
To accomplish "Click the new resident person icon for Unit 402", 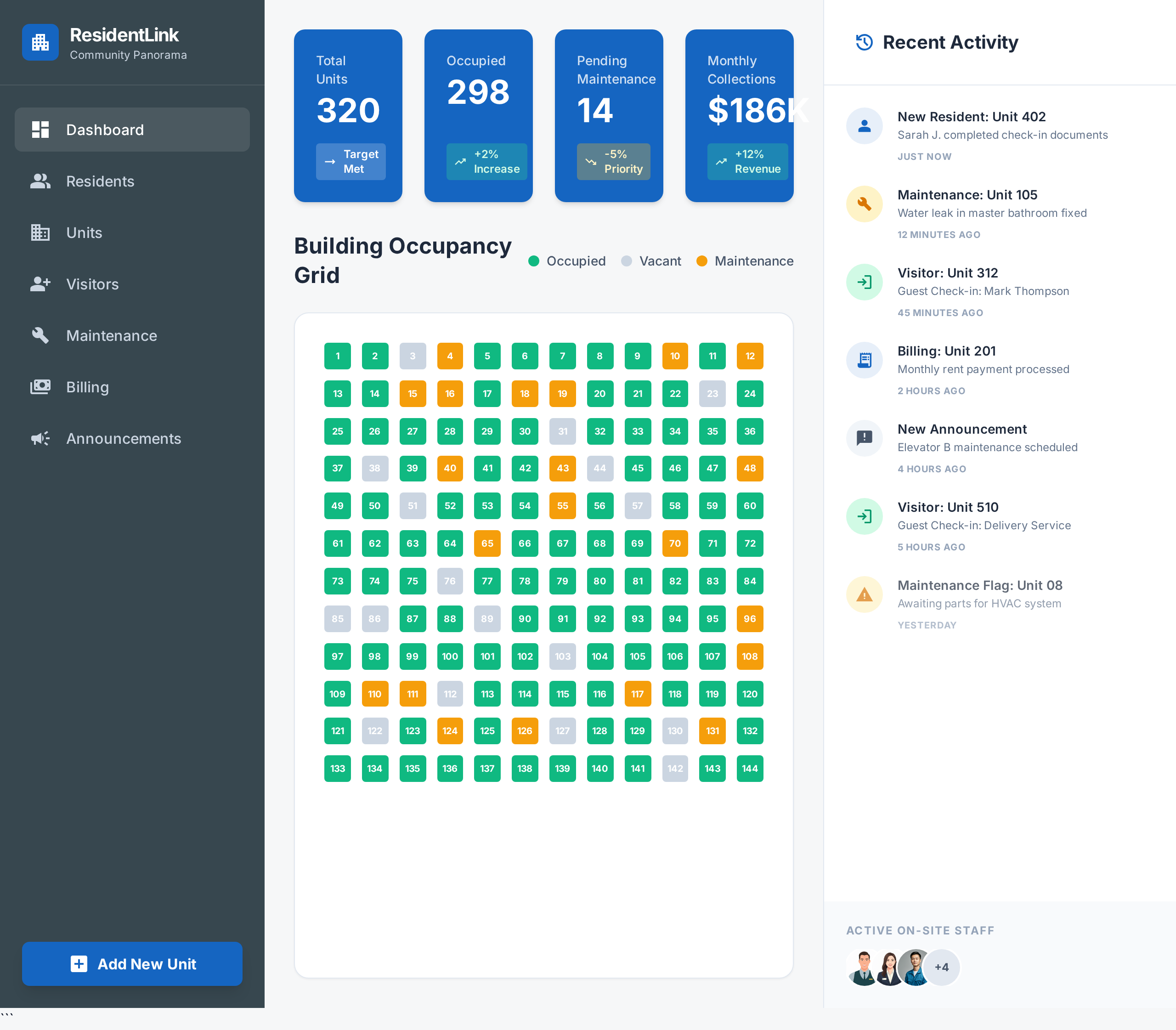I will (864, 126).
